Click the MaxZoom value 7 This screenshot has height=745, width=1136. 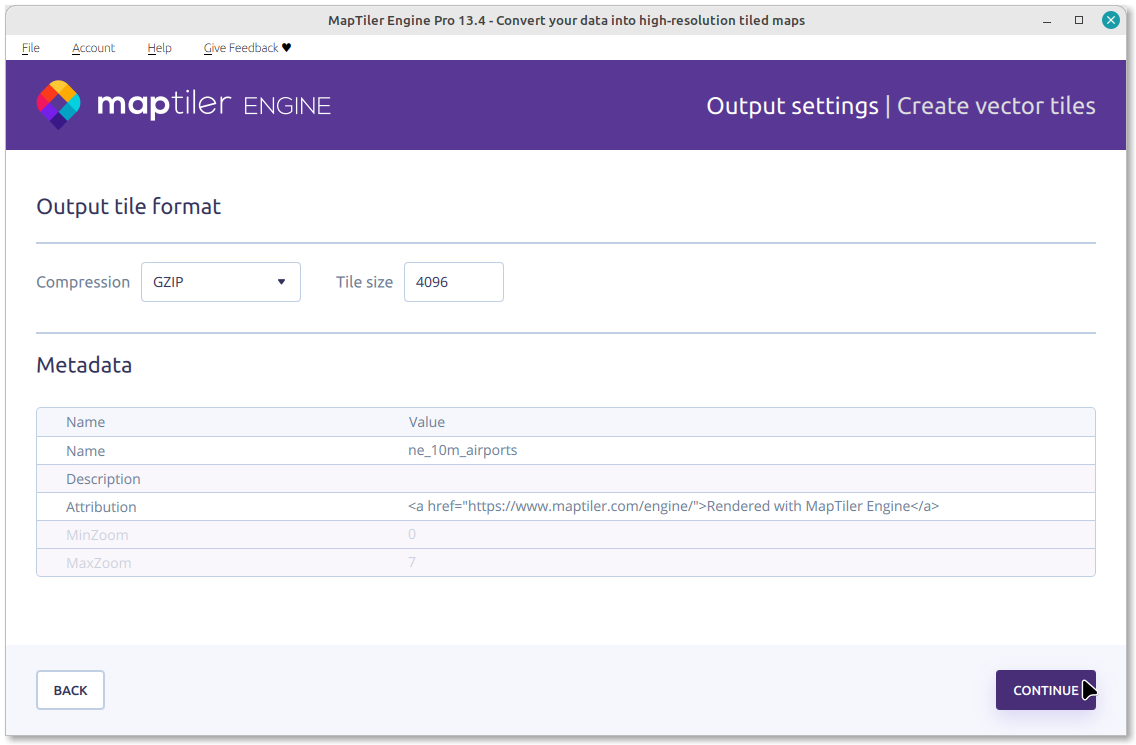(x=412, y=563)
